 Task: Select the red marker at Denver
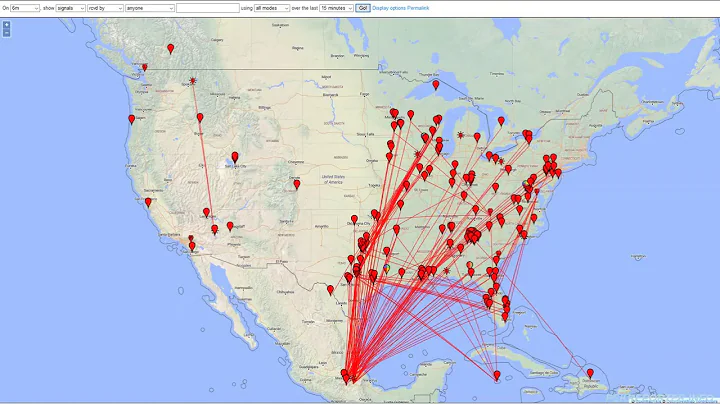pos(297,184)
